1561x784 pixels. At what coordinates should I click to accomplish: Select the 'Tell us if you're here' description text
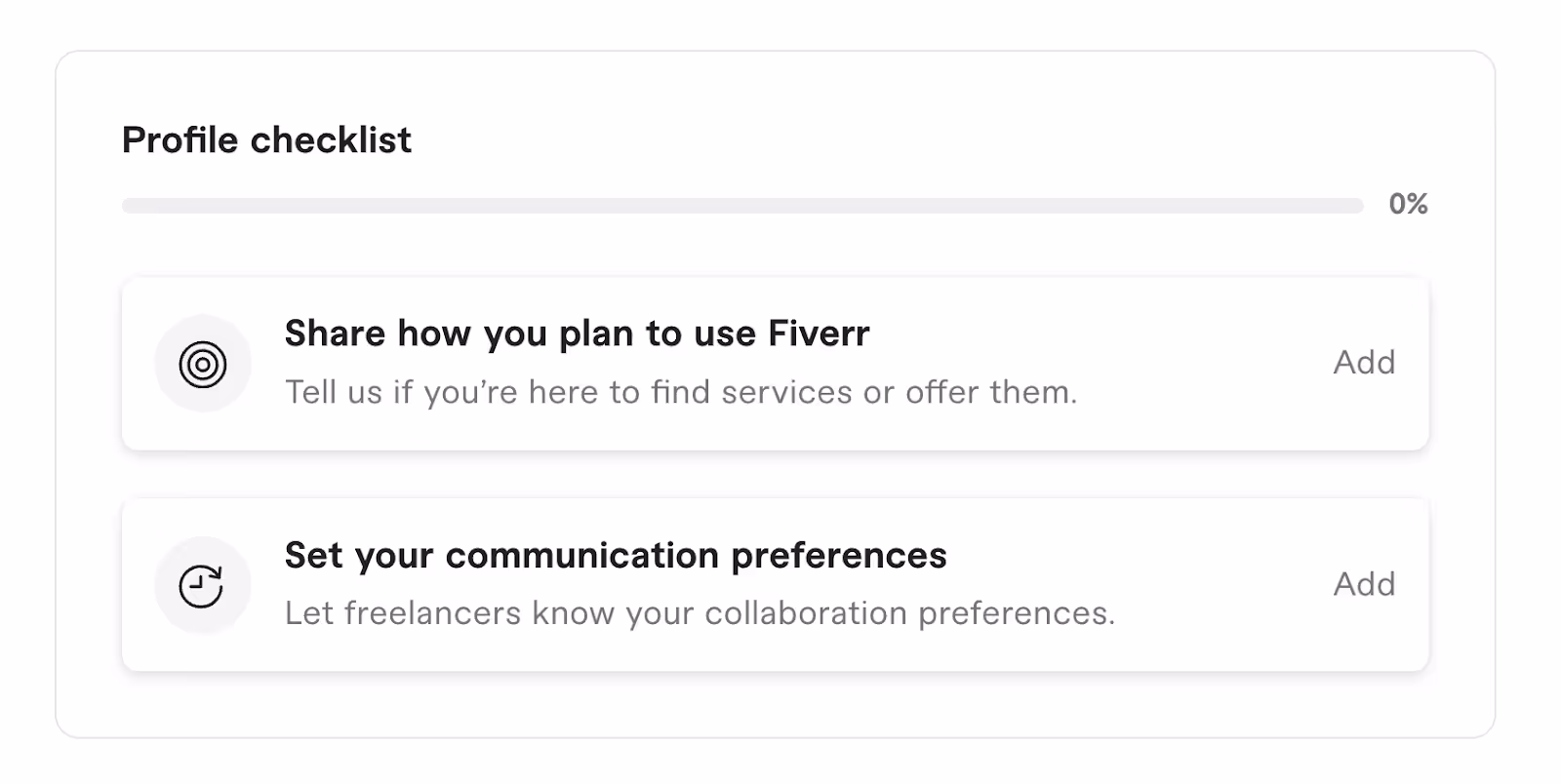tap(681, 393)
